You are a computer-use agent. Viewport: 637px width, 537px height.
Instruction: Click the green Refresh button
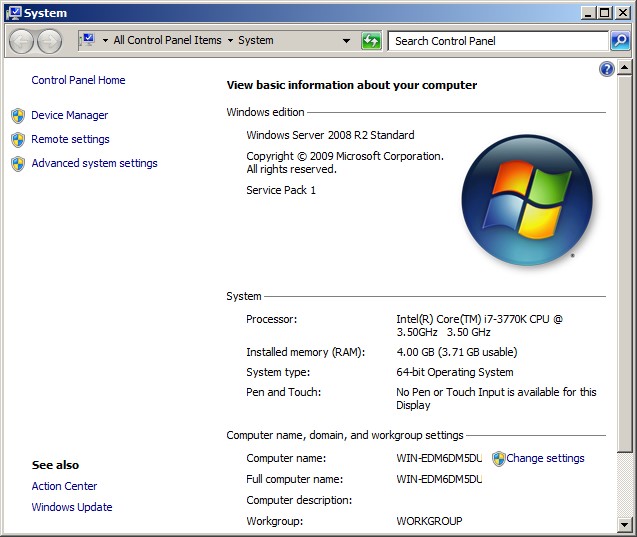click(371, 41)
